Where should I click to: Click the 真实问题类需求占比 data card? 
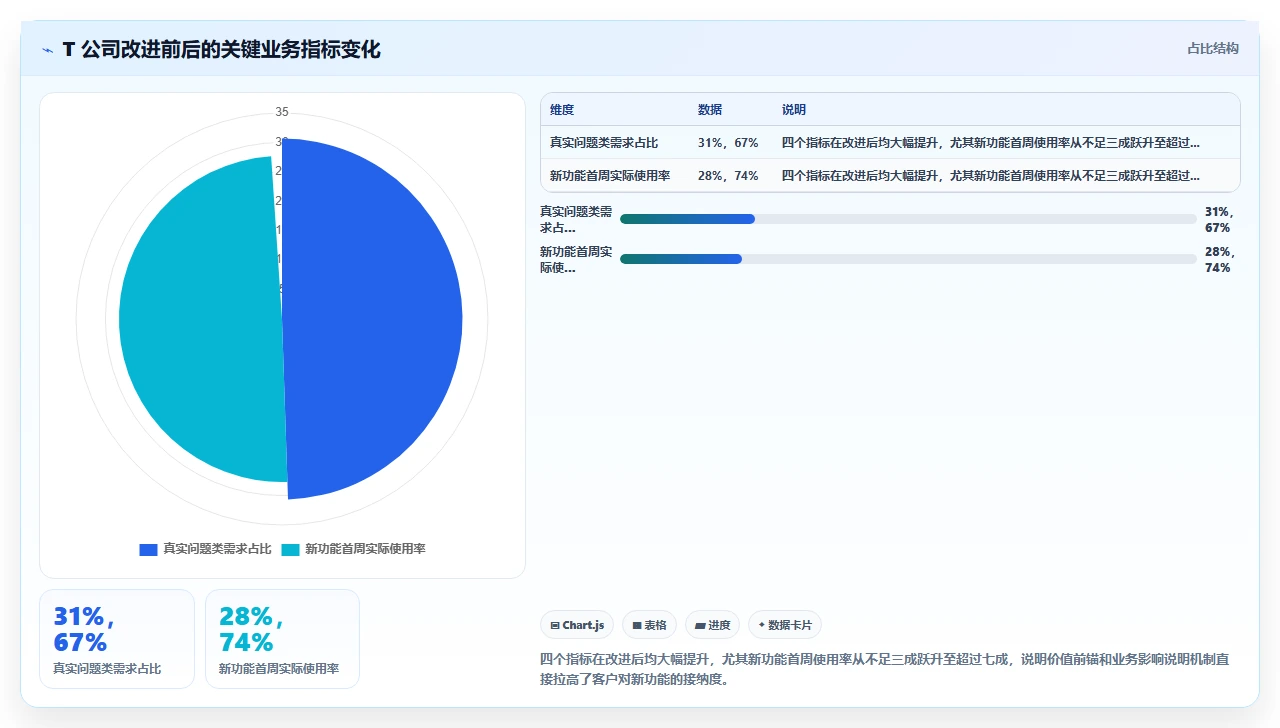[117, 639]
